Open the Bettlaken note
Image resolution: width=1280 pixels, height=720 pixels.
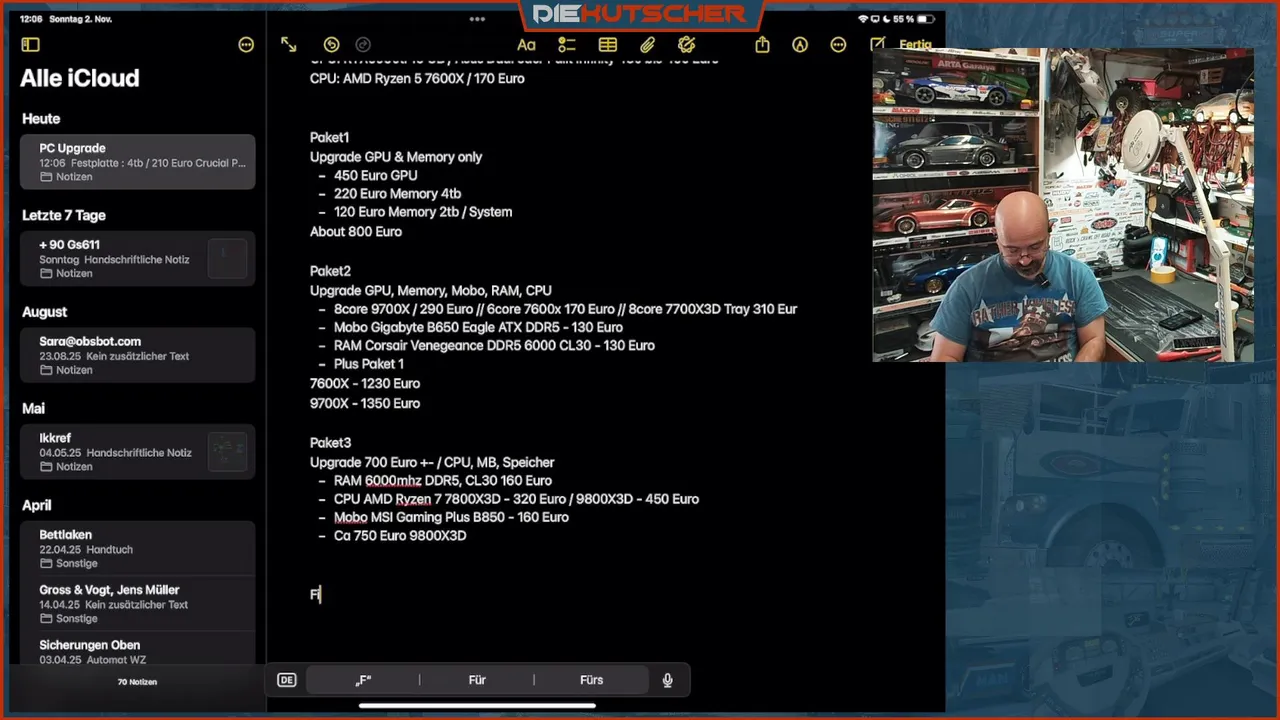[138, 548]
